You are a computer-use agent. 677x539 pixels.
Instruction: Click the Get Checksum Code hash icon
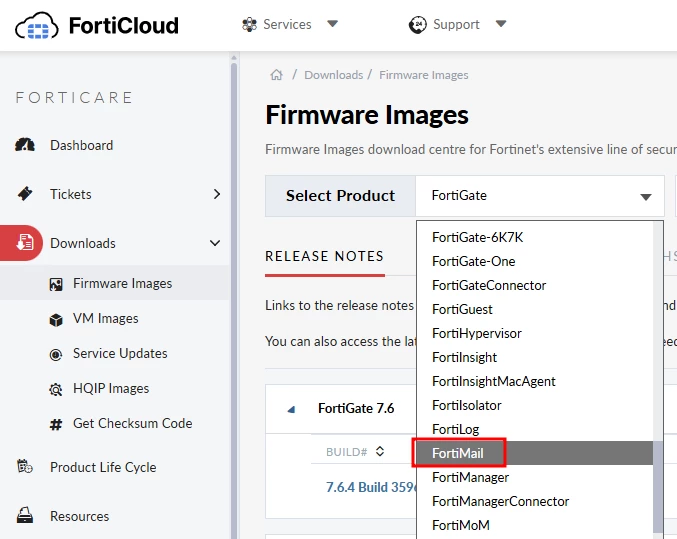pos(56,424)
